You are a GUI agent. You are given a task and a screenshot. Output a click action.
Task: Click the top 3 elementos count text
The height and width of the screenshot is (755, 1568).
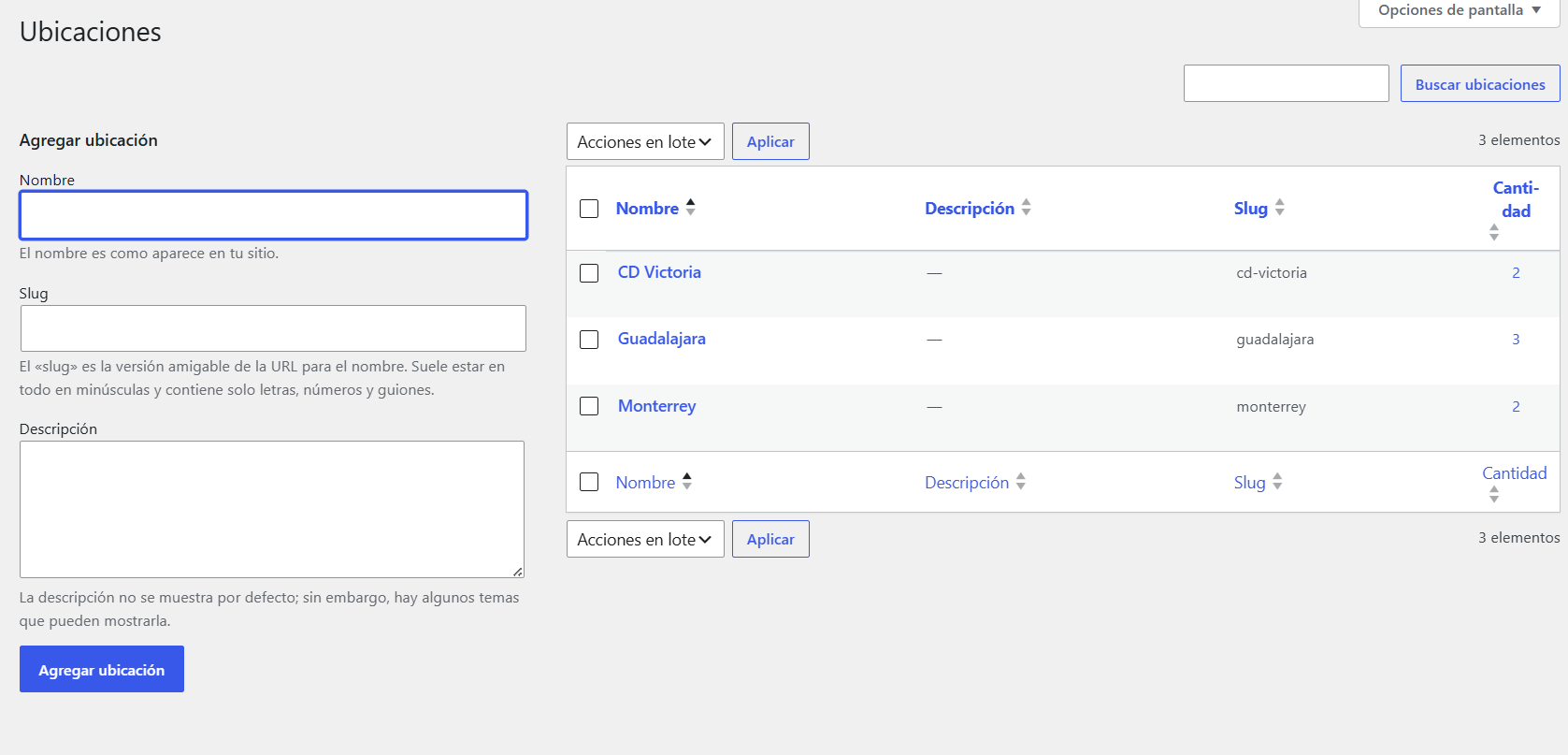[x=1518, y=140]
